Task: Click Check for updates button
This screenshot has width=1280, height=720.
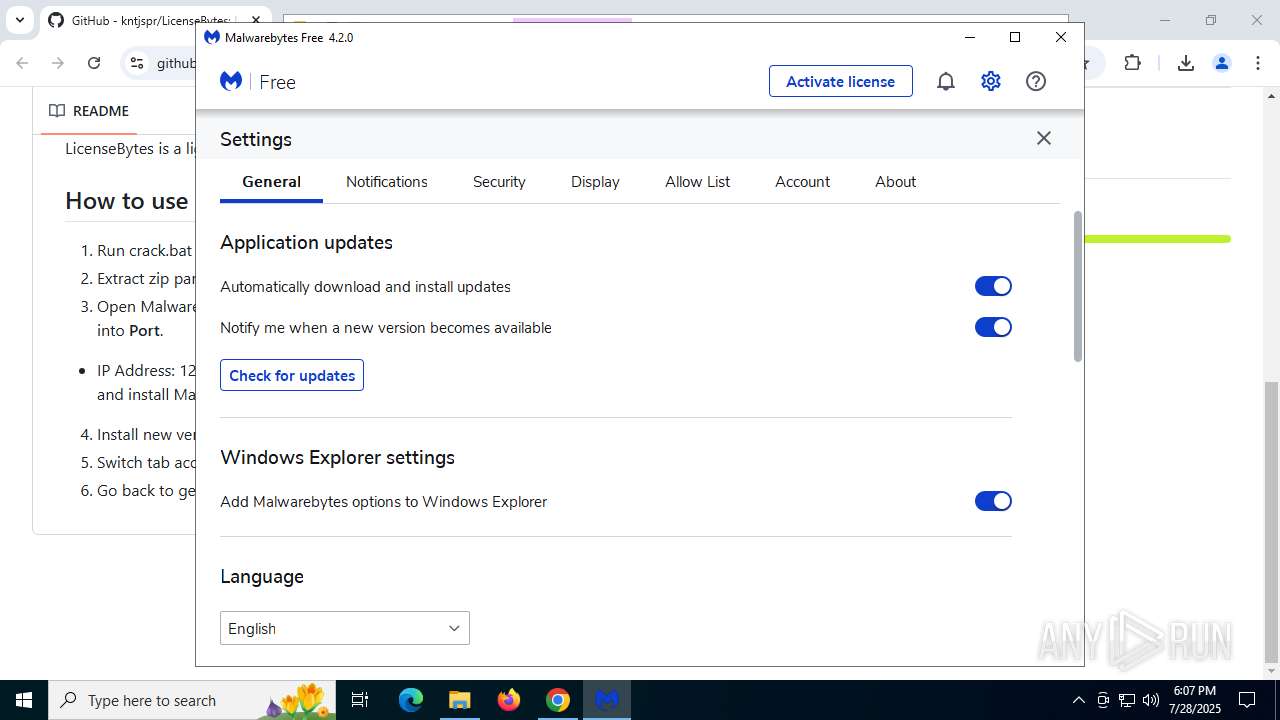Action: click(292, 375)
